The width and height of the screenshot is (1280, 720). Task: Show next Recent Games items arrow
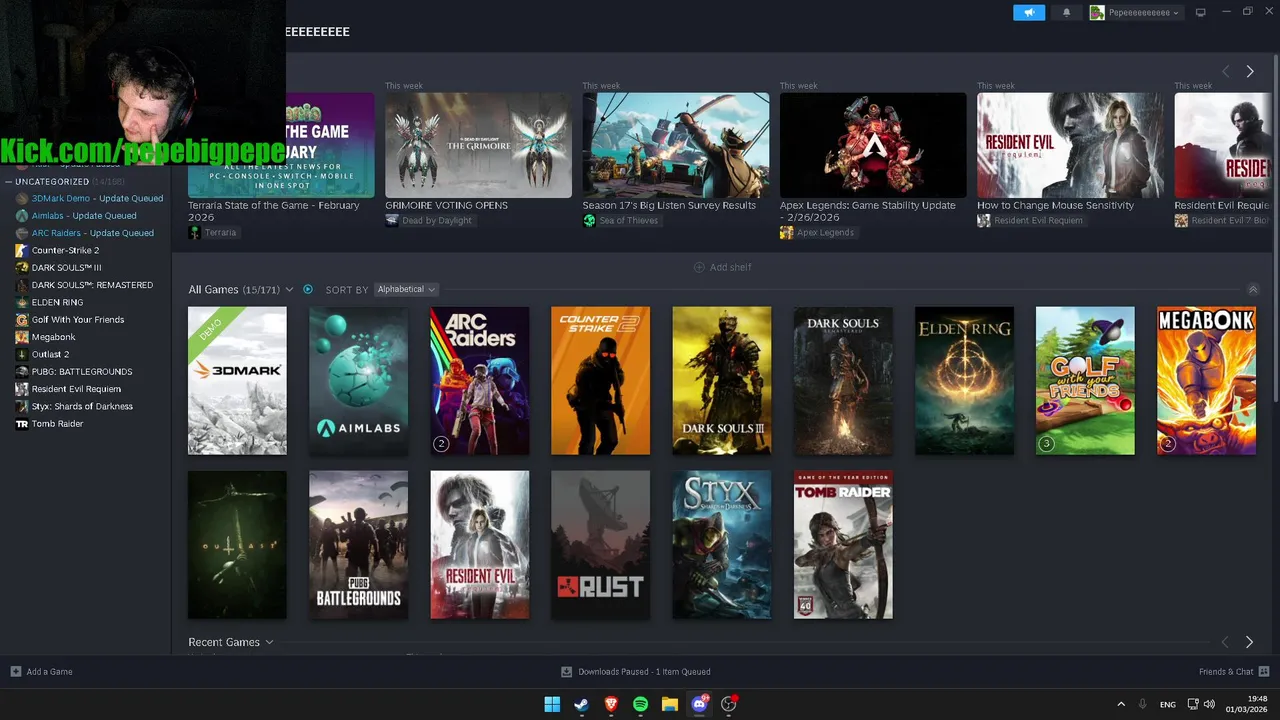tap(1249, 642)
